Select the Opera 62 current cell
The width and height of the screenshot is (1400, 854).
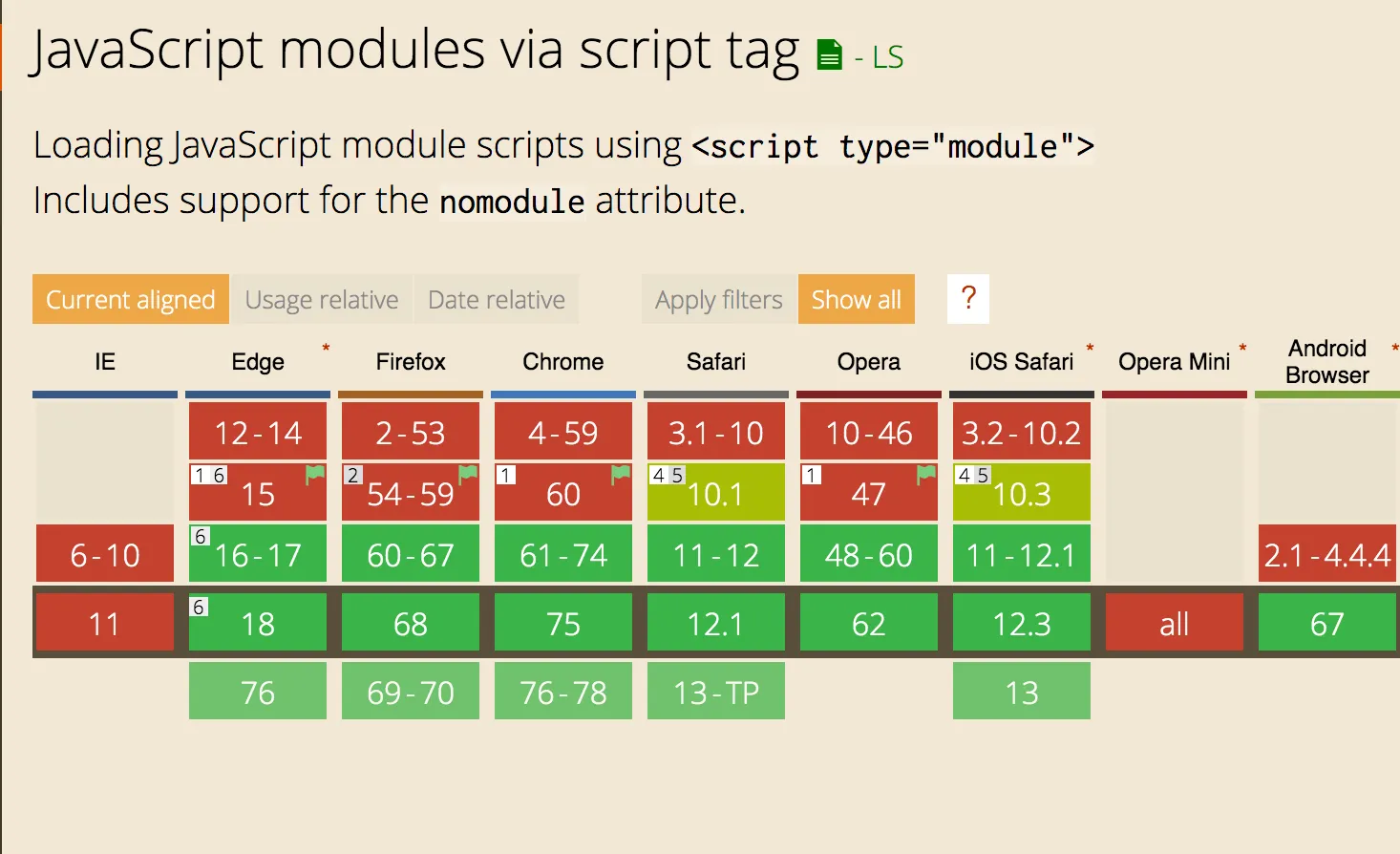click(869, 623)
